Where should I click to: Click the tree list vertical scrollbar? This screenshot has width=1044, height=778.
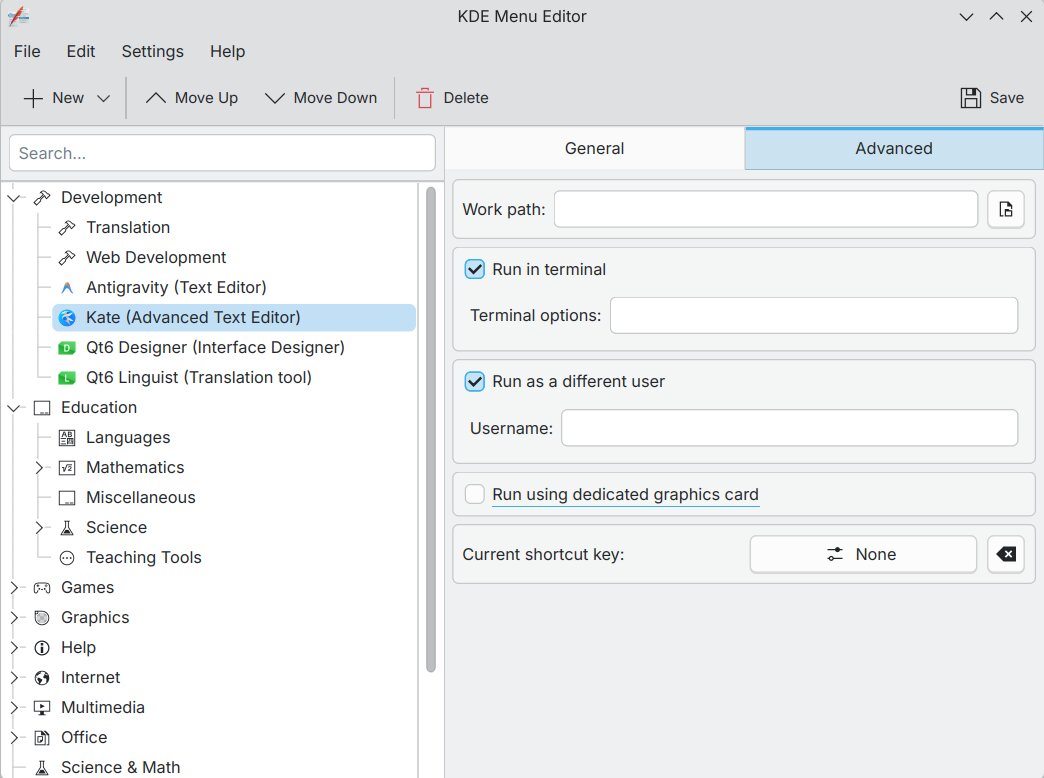[x=431, y=430]
